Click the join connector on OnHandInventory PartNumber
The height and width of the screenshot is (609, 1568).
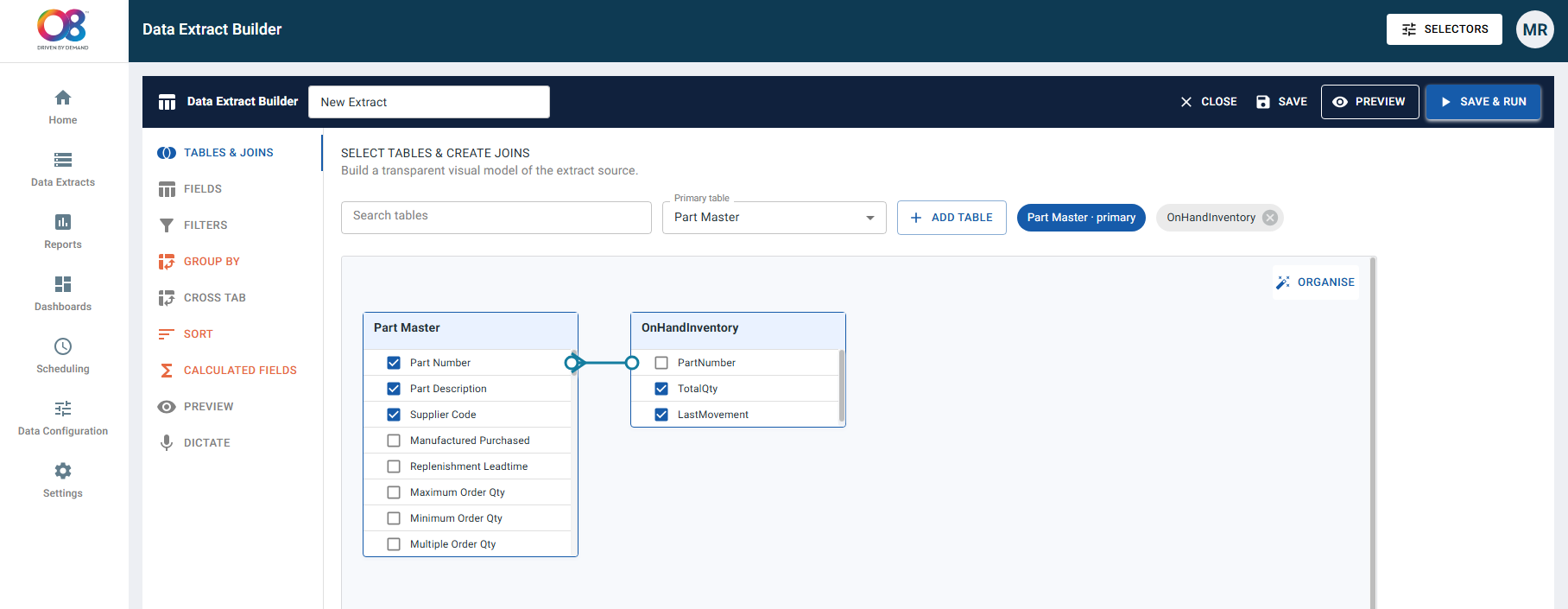point(632,363)
